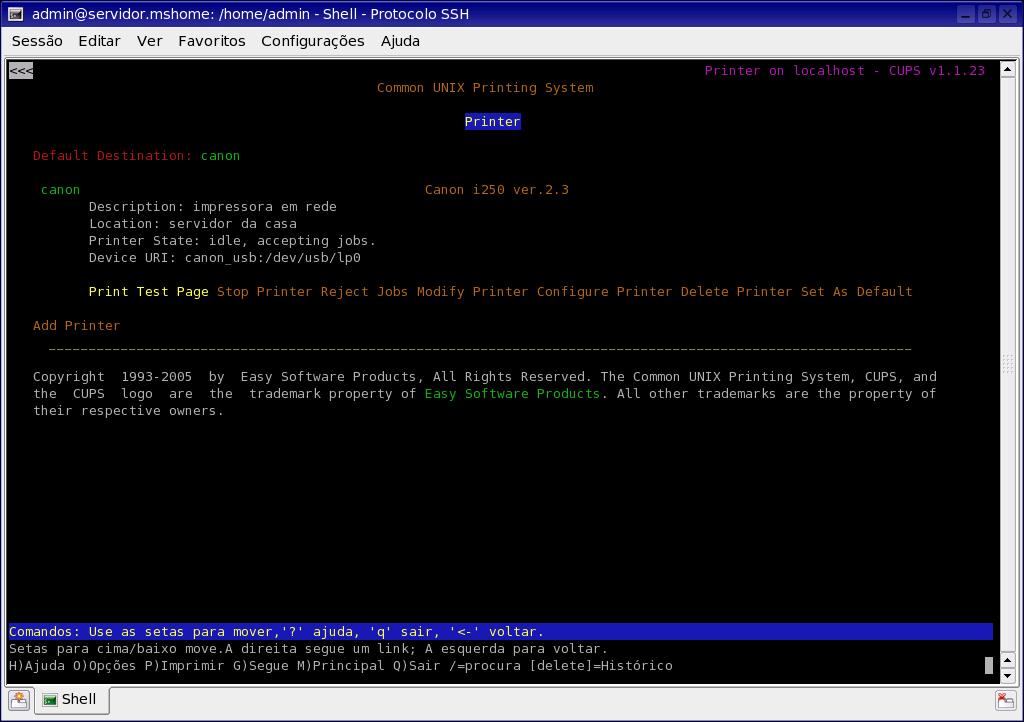Click the <<< back indicator in terminal
This screenshot has width=1024, height=722.
click(21, 71)
